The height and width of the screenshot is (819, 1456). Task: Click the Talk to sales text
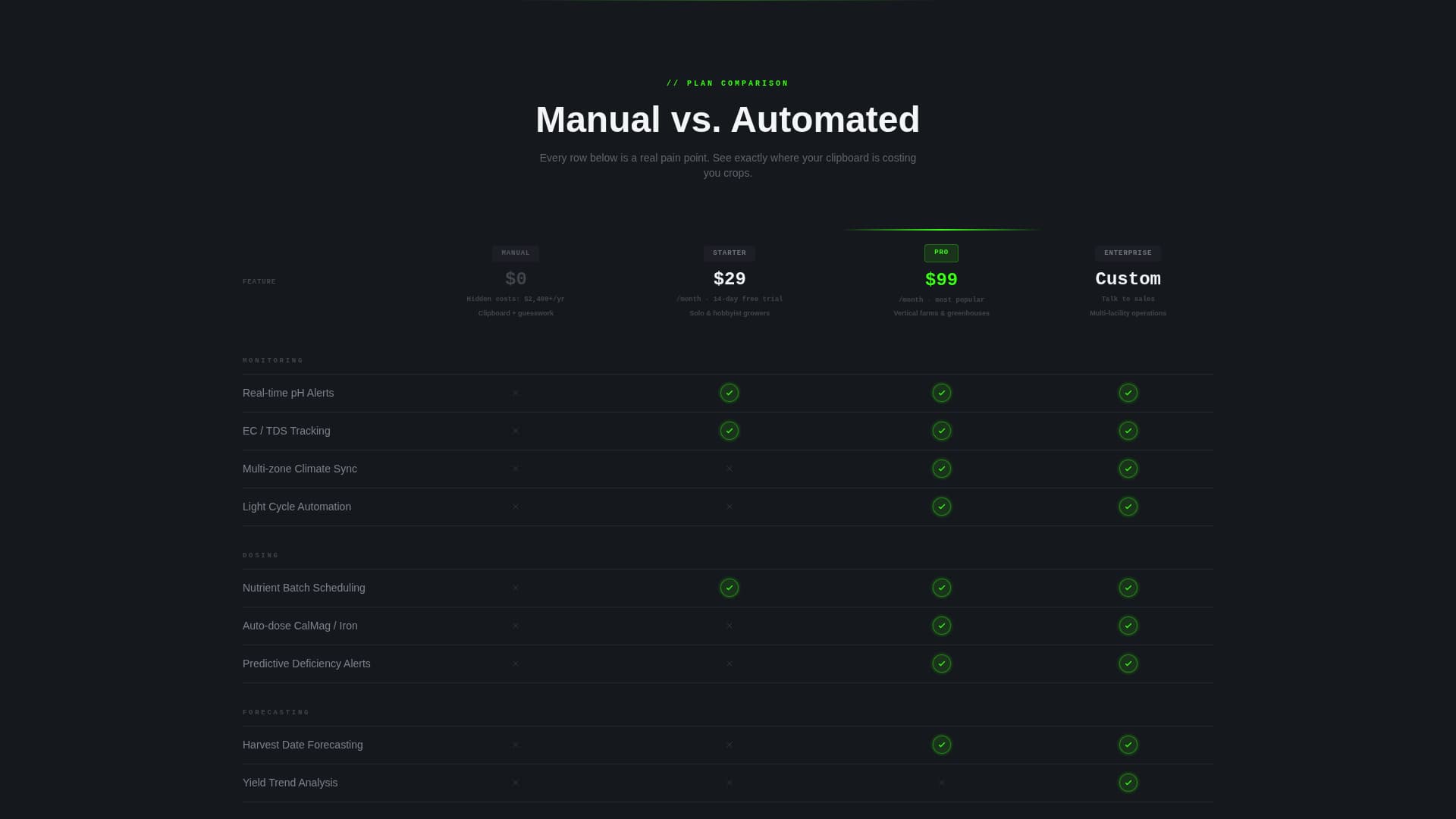click(x=1128, y=299)
